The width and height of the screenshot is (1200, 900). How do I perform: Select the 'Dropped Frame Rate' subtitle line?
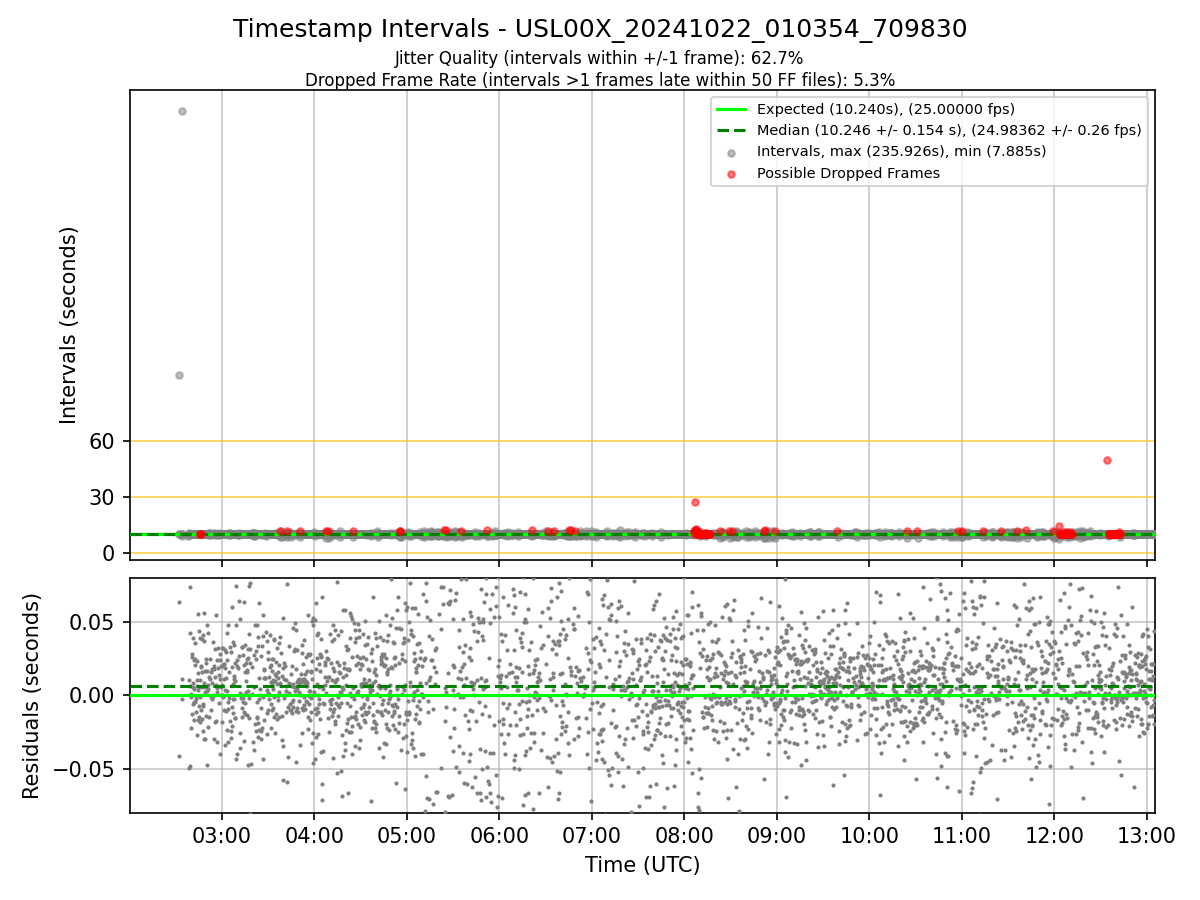pyautogui.click(x=600, y=79)
